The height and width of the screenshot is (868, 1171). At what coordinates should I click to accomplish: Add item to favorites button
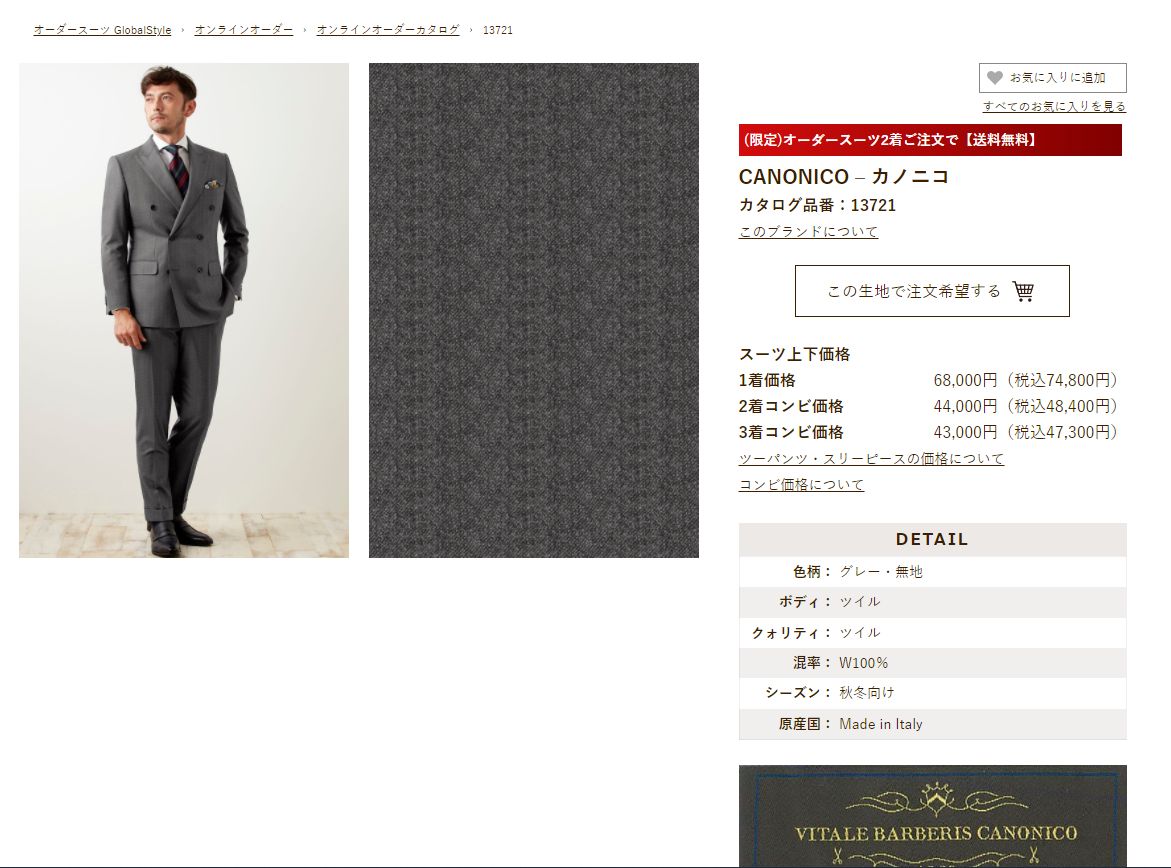pyautogui.click(x=1052, y=78)
